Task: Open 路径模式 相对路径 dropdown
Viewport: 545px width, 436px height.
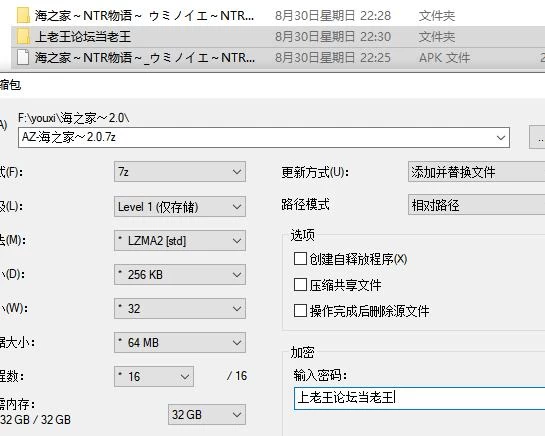Action: (477, 205)
